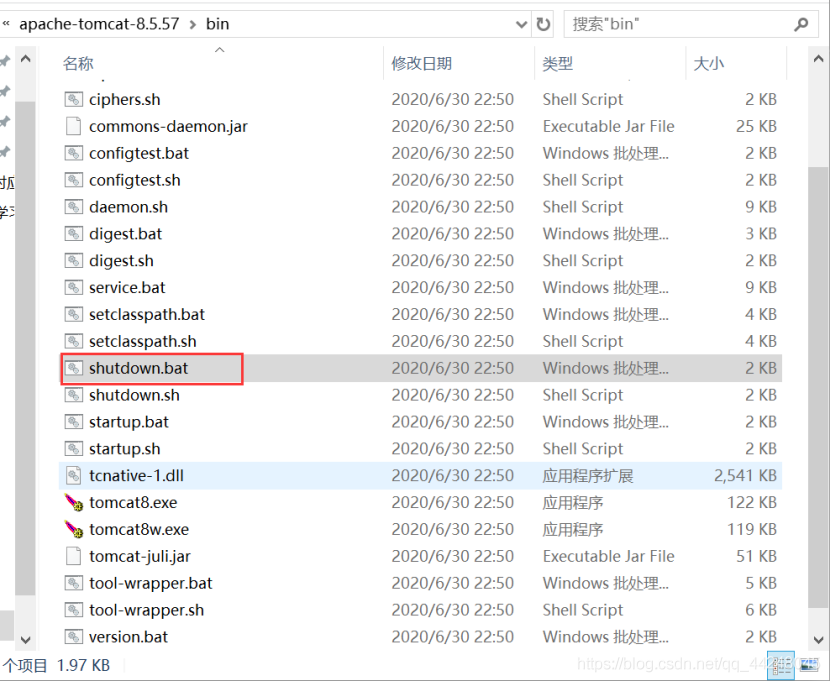
Task: Select the ciphers.sh file name
Action: point(124,100)
